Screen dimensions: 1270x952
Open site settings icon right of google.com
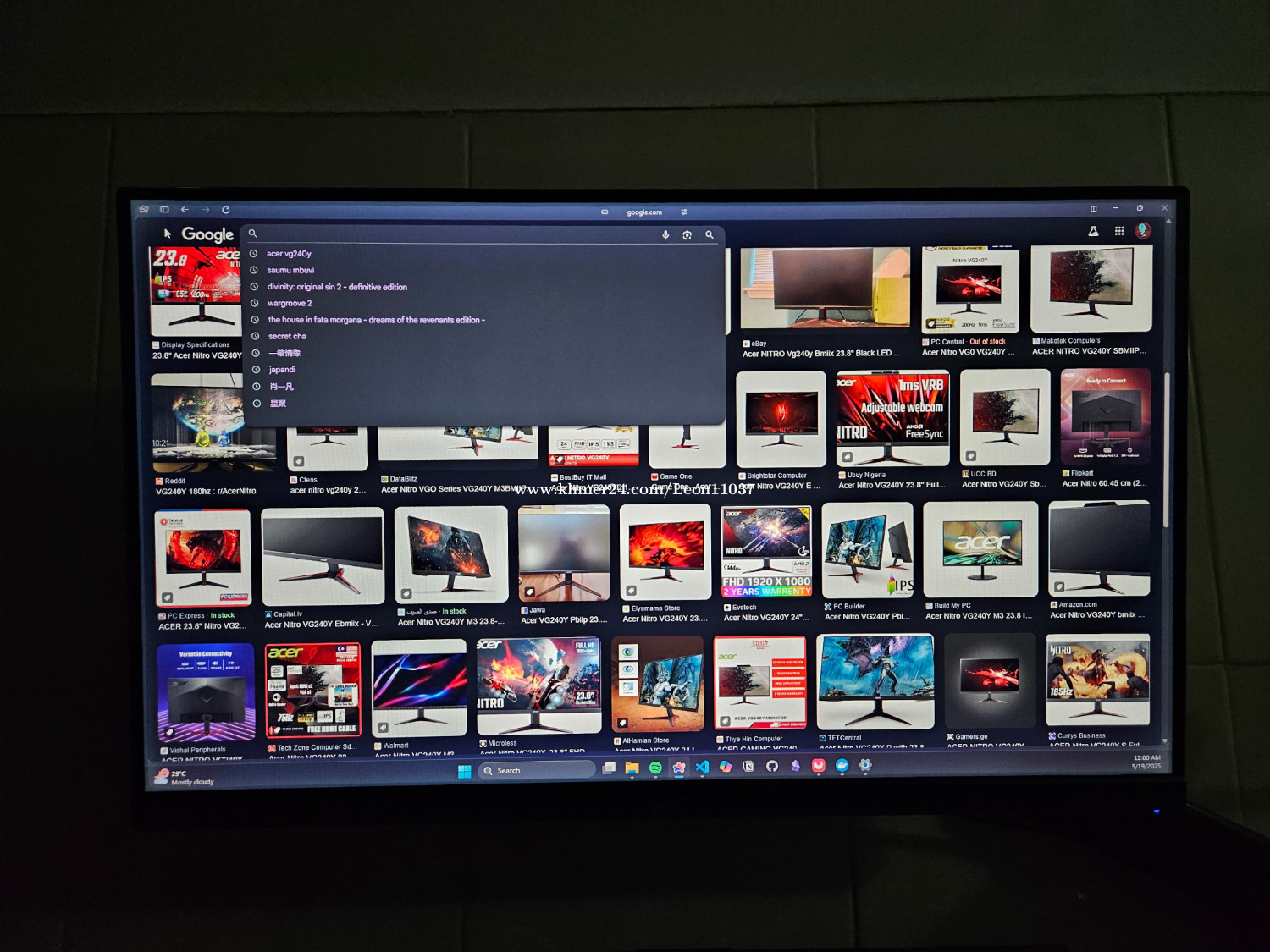684,212
